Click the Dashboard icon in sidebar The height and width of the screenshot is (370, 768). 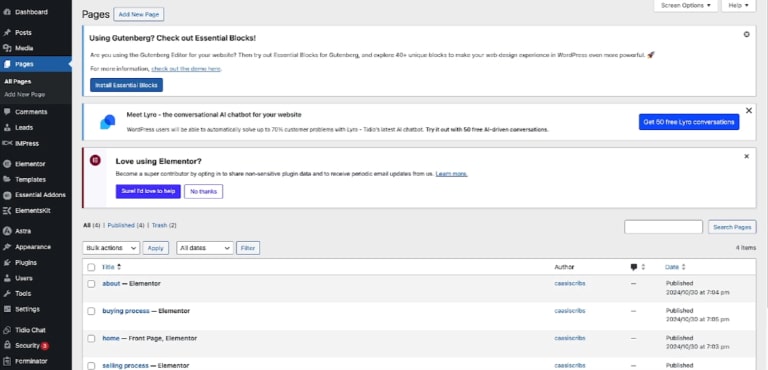click(7, 12)
